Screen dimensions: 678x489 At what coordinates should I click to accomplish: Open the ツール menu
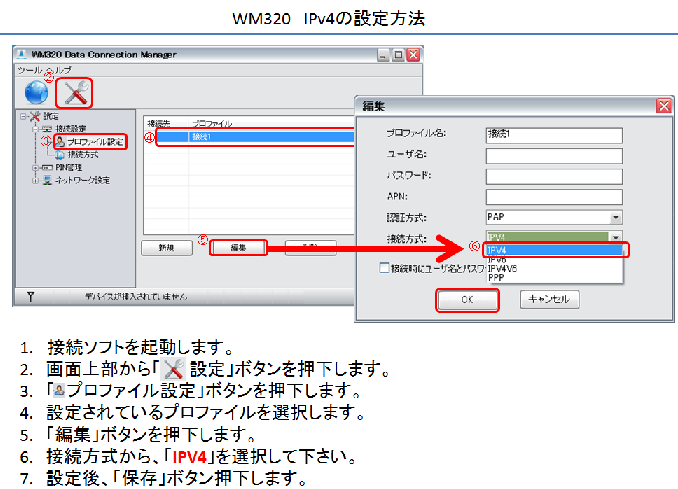(x=29, y=70)
